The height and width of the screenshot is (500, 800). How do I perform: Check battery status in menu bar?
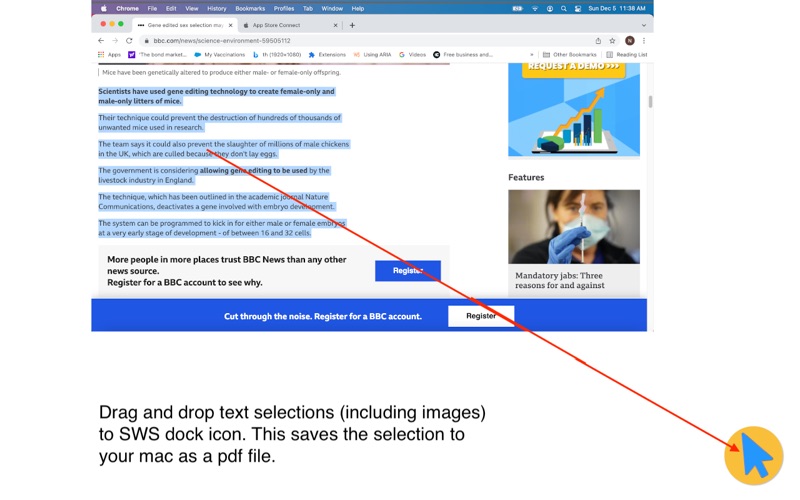[517, 8]
